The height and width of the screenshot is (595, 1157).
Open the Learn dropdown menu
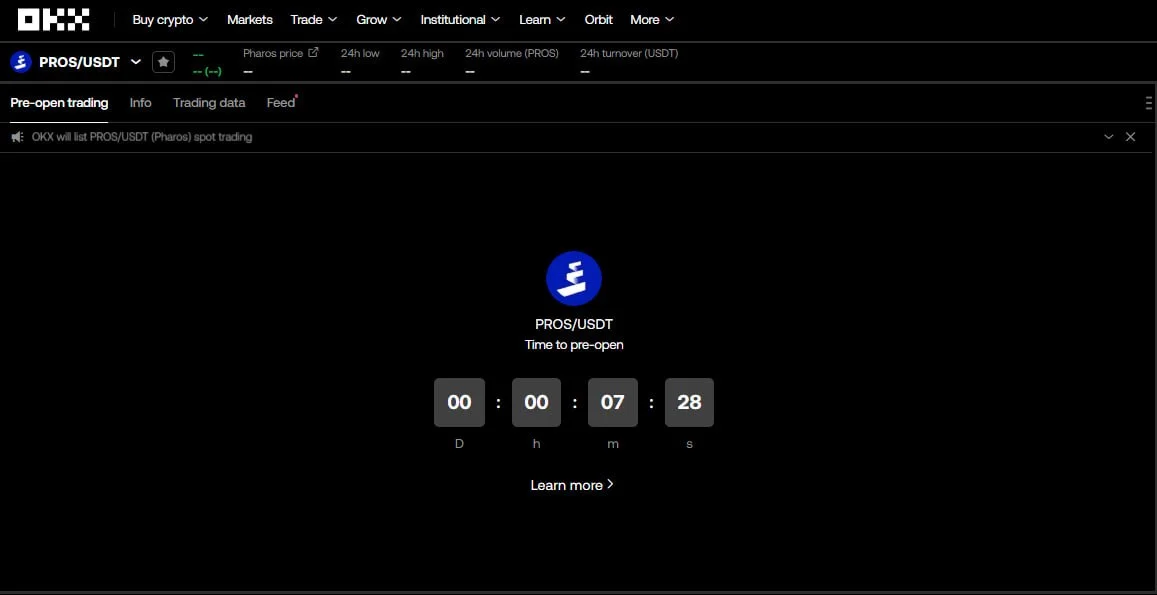542,20
